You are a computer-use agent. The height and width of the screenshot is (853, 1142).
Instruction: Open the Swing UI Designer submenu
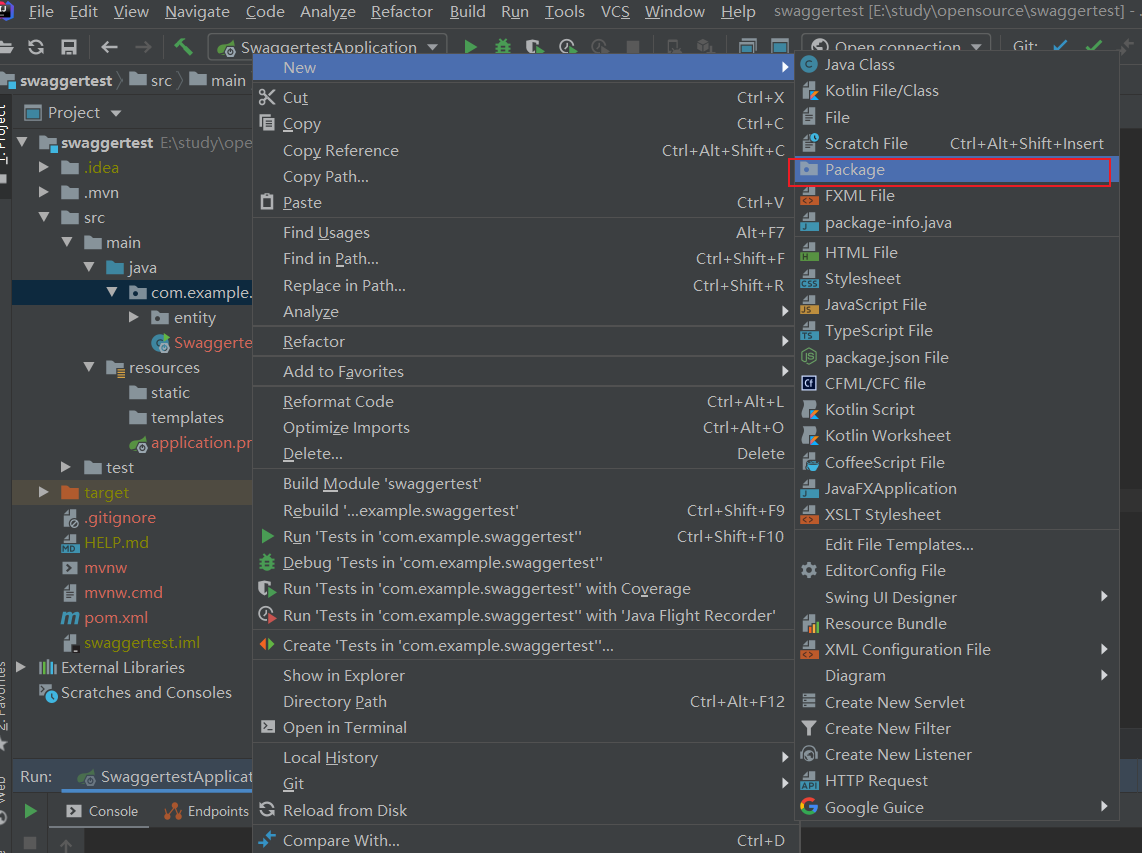pos(956,597)
